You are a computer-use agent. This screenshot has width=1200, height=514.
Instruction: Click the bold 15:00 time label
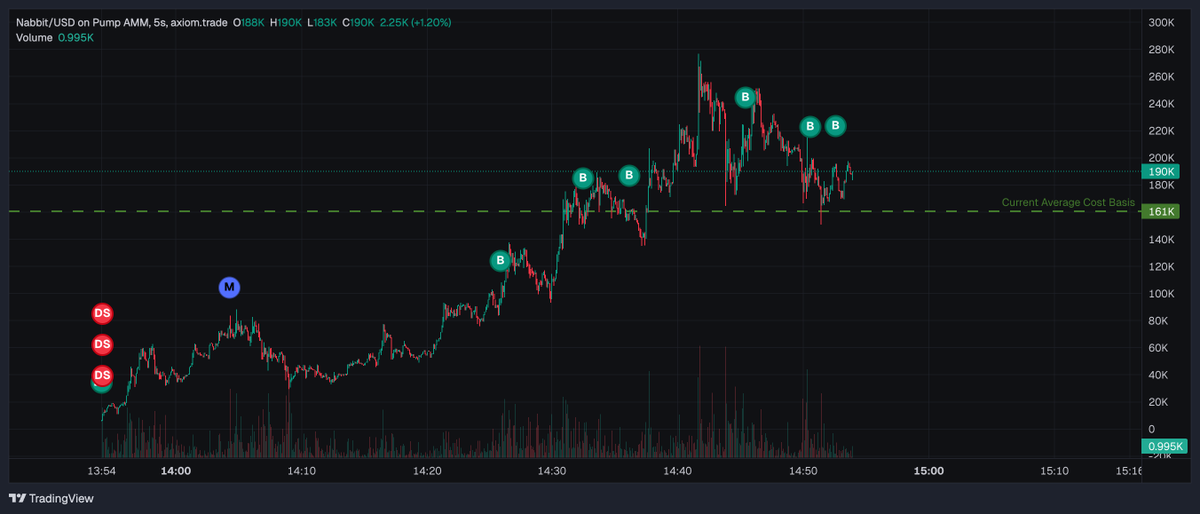(x=929, y=470)
